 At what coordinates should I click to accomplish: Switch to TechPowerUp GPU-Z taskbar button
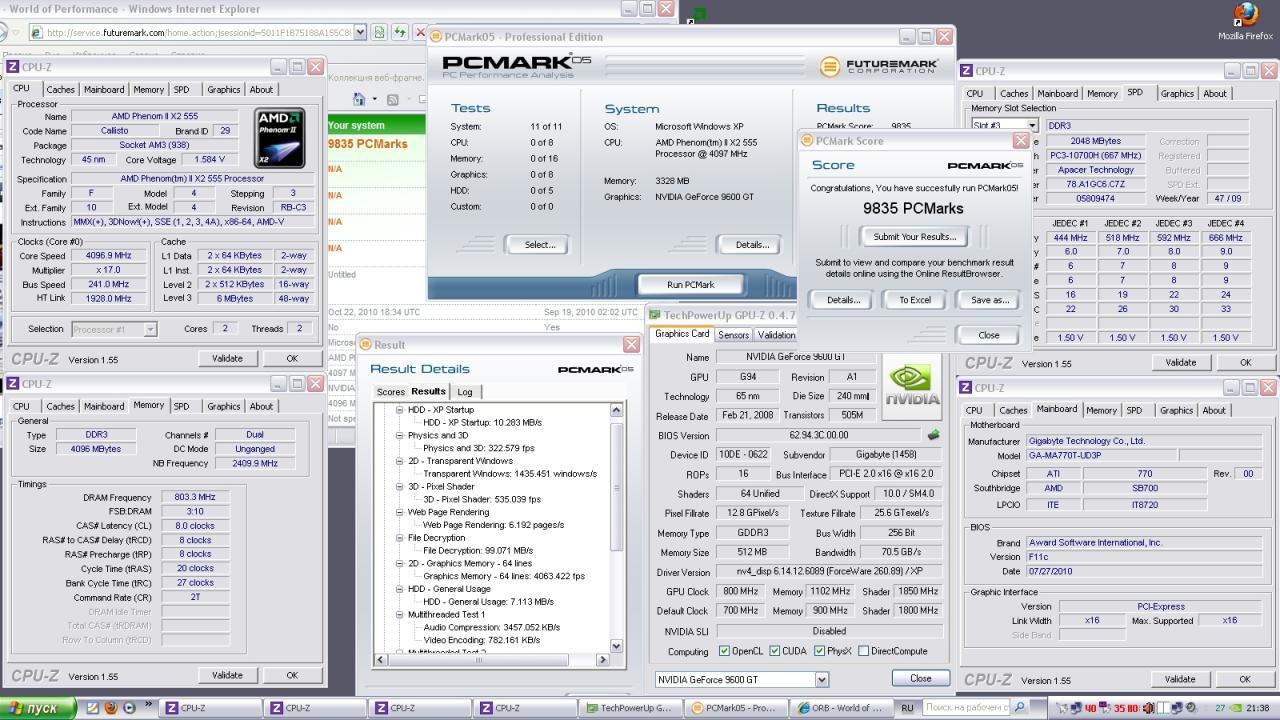630,708
